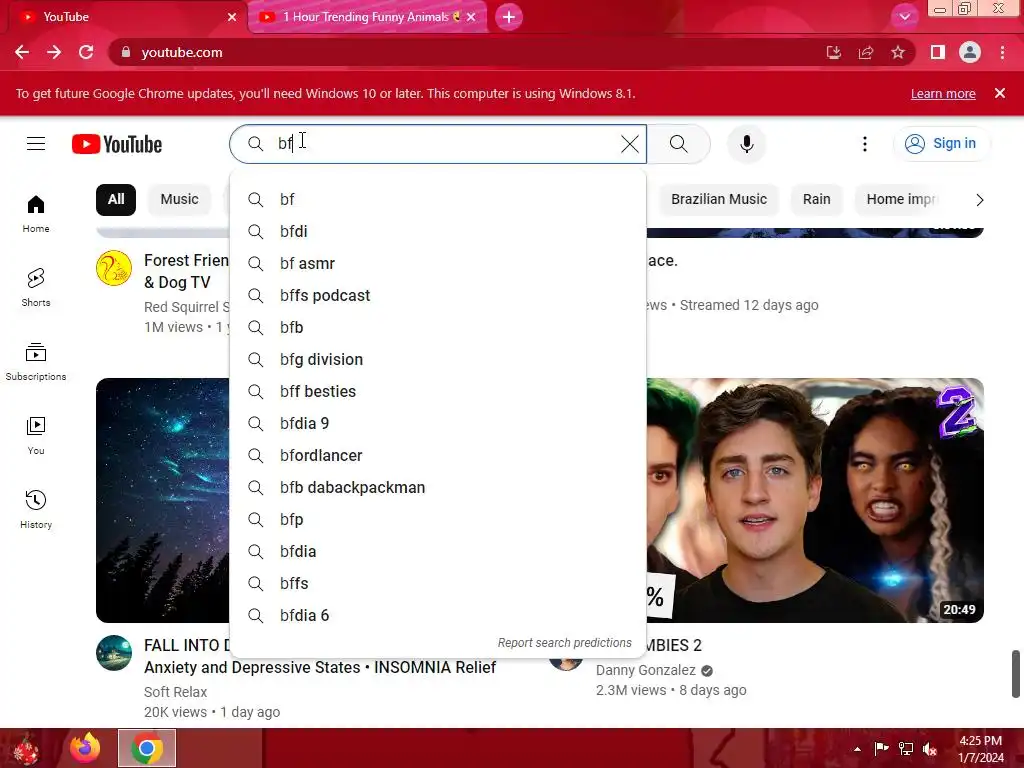
Task: Choose suggestion 'bfb'
Action: coord(438,327)
